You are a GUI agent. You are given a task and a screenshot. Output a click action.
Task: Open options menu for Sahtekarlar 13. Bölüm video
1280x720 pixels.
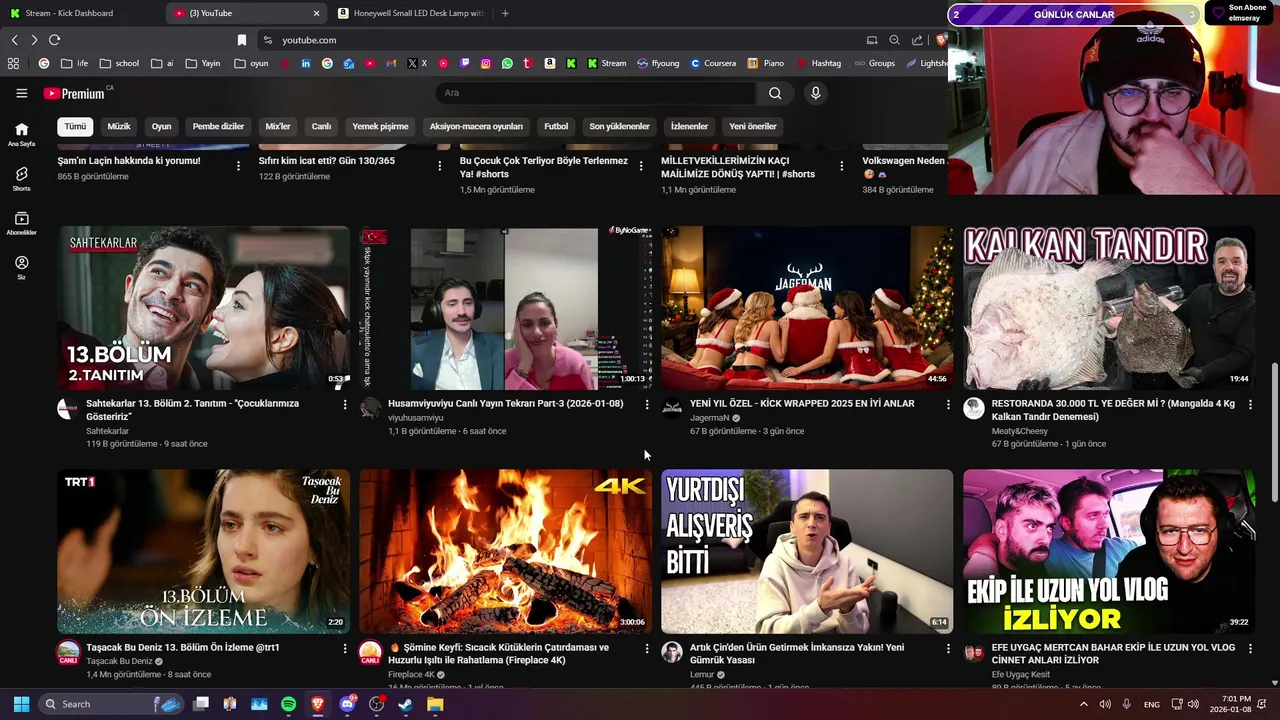(345, 405)
